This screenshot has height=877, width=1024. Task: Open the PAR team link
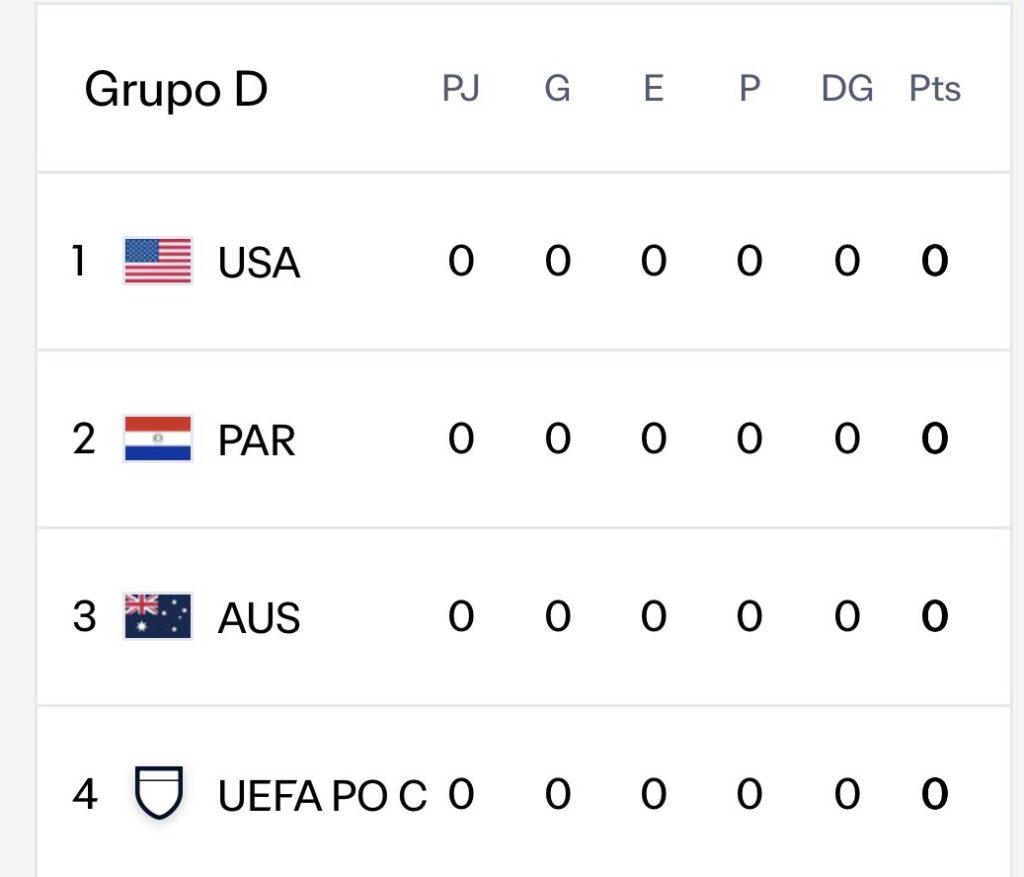(256, 440)
